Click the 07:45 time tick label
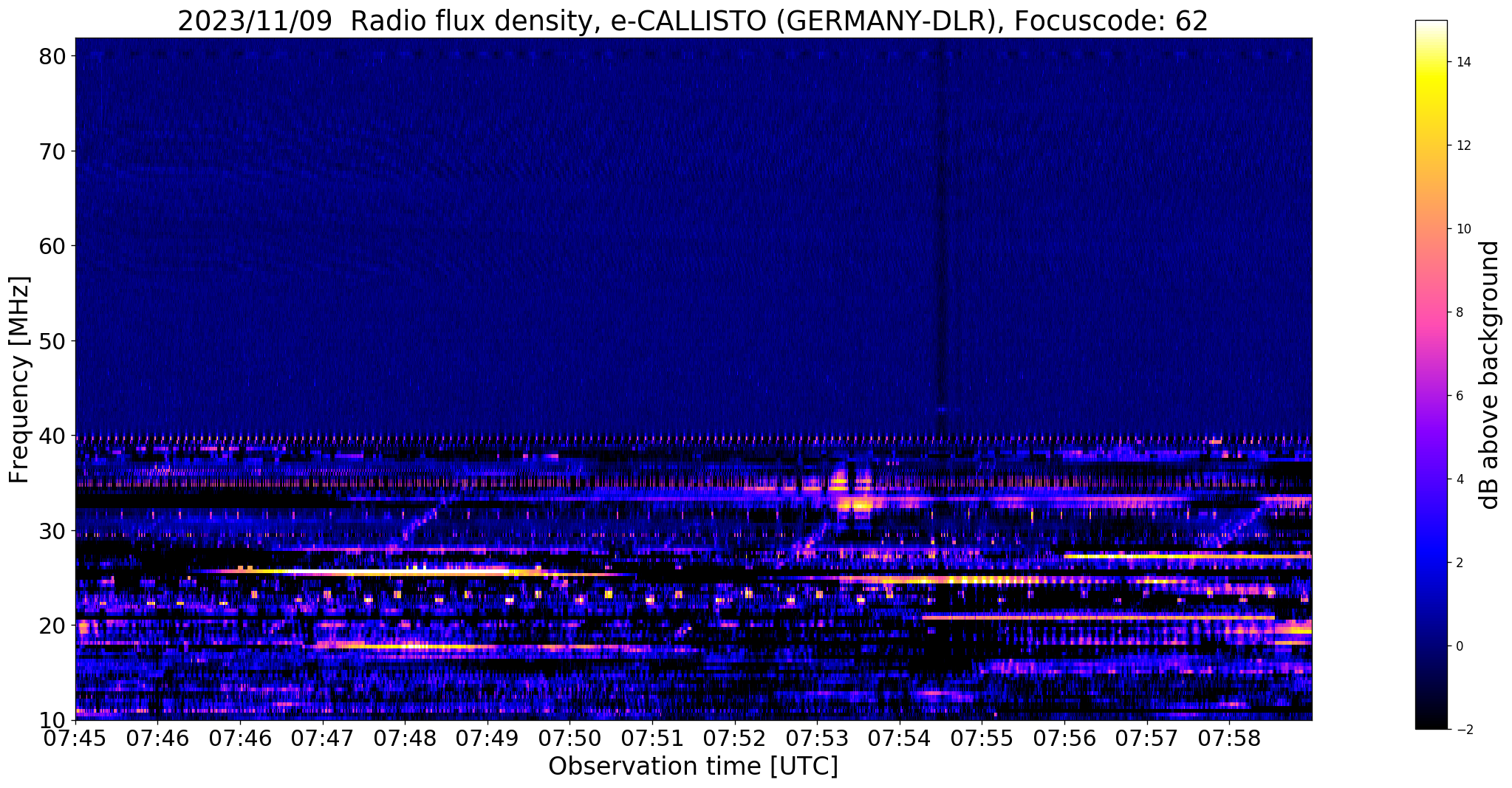Image resolution: width=1512 pixels, height=788 pixels. 75,739
